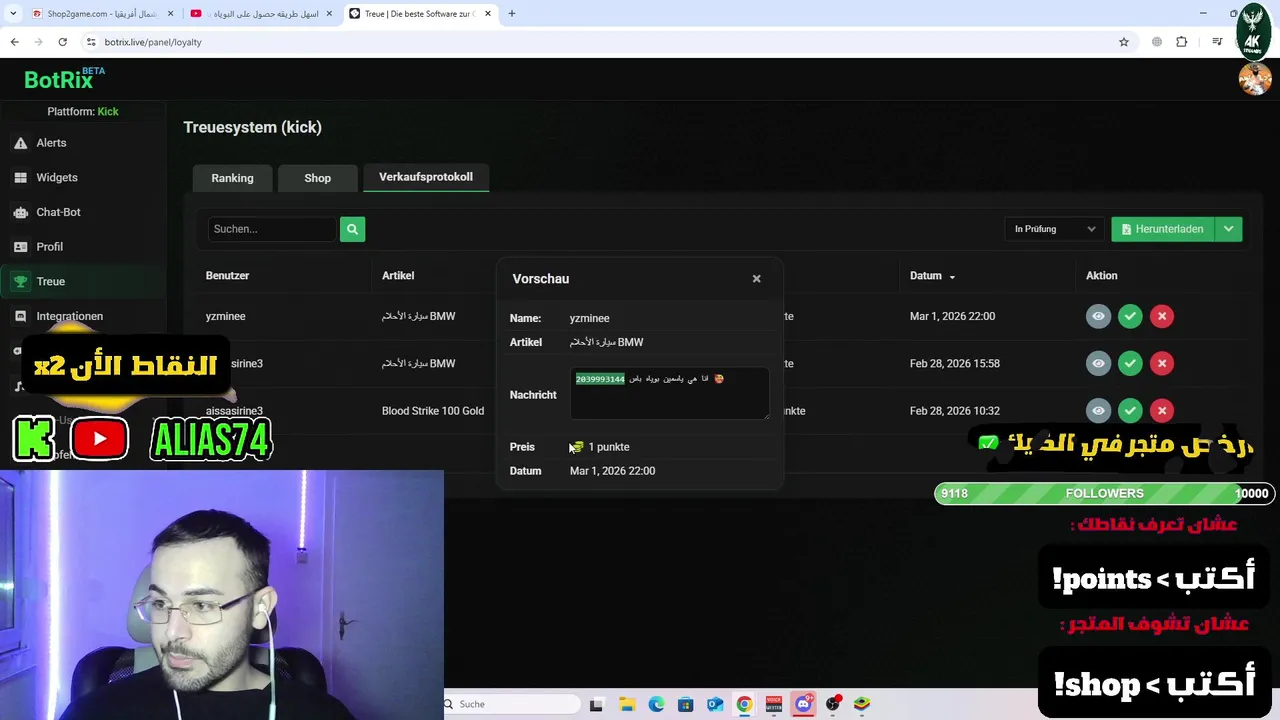Open Integrationen in sidebar
The width and height of the screenshot is (1280, 720).
[x=69, y=316]
